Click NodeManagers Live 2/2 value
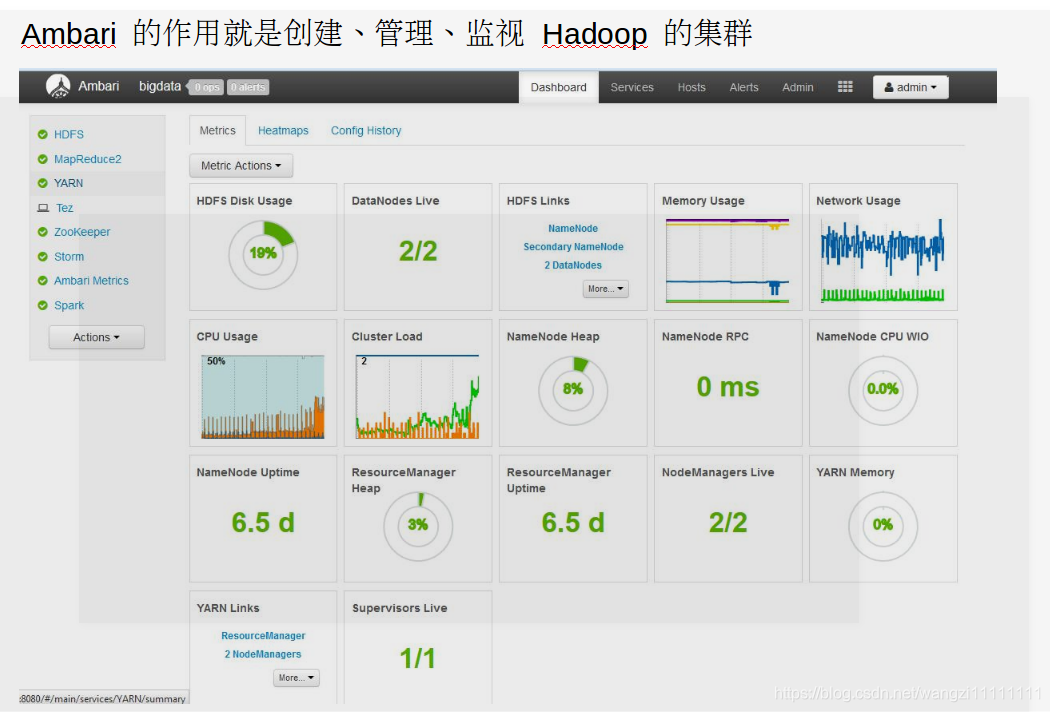The image size is (1050, 712). (728, 523)
